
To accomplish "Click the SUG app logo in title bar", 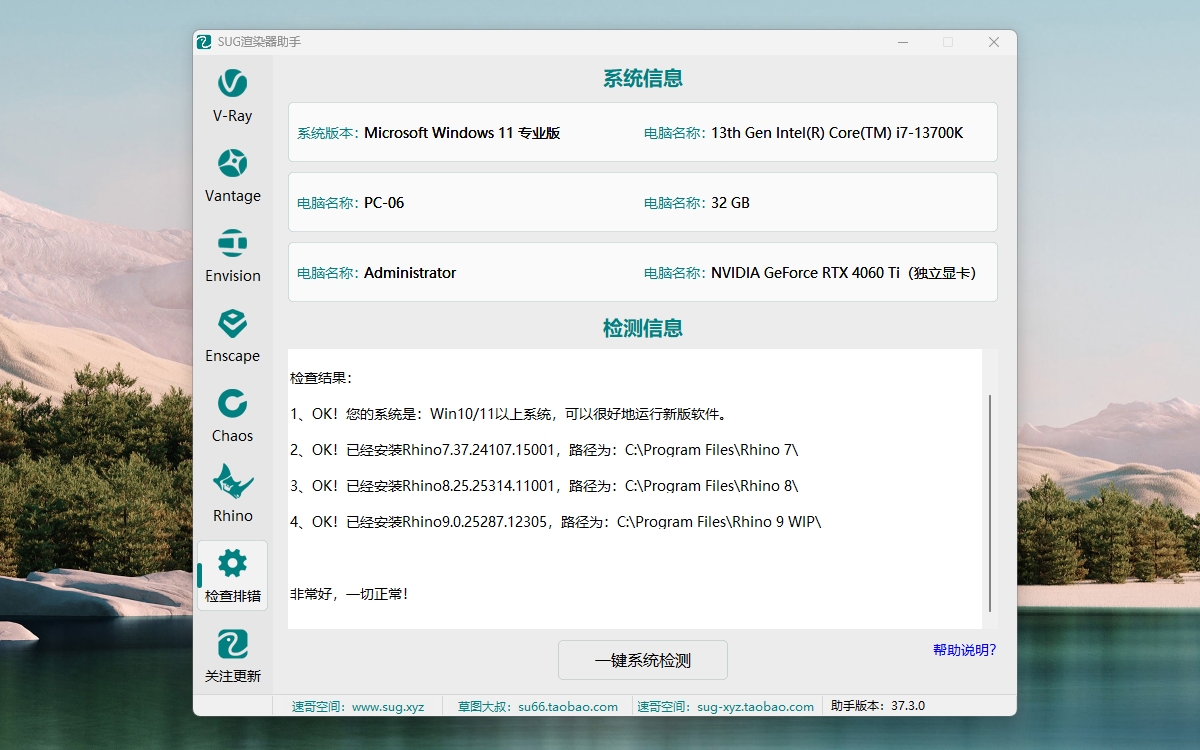I will point(204,42).
